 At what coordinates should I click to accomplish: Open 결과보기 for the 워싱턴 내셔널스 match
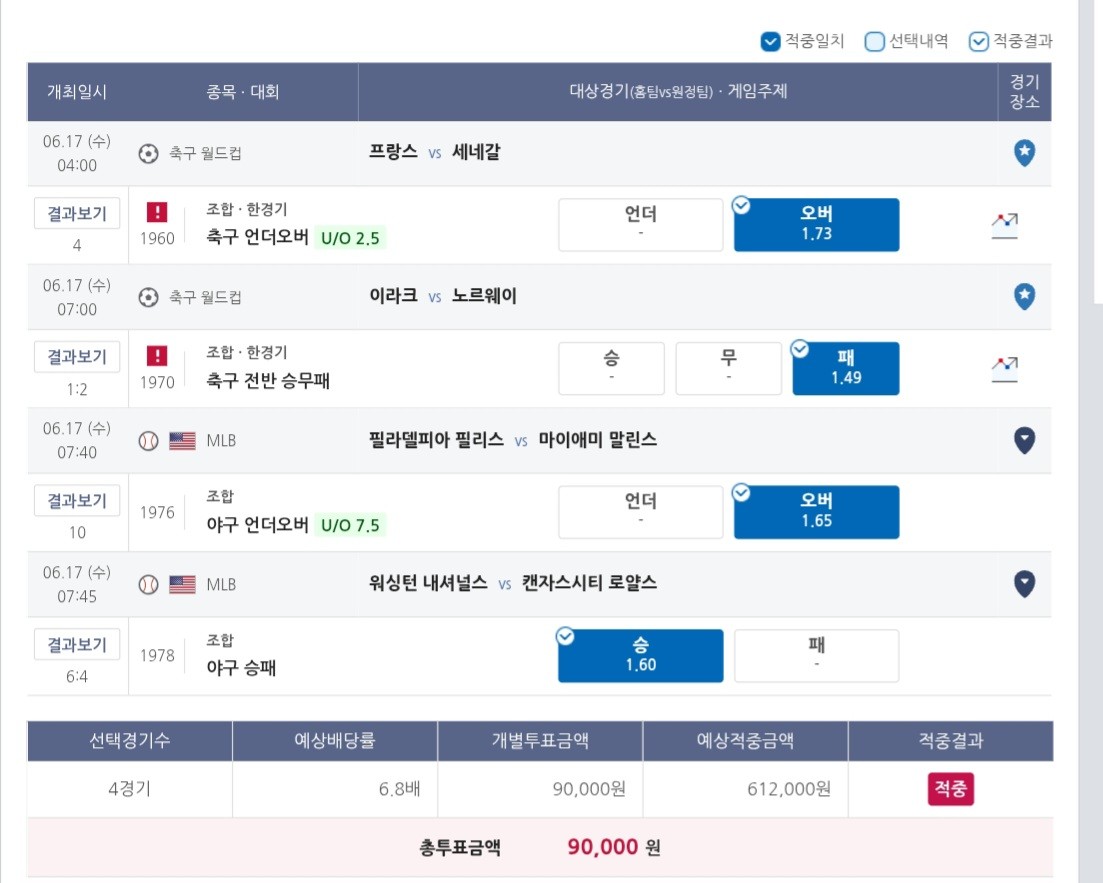pyautogui.click(x=77, y=644)
